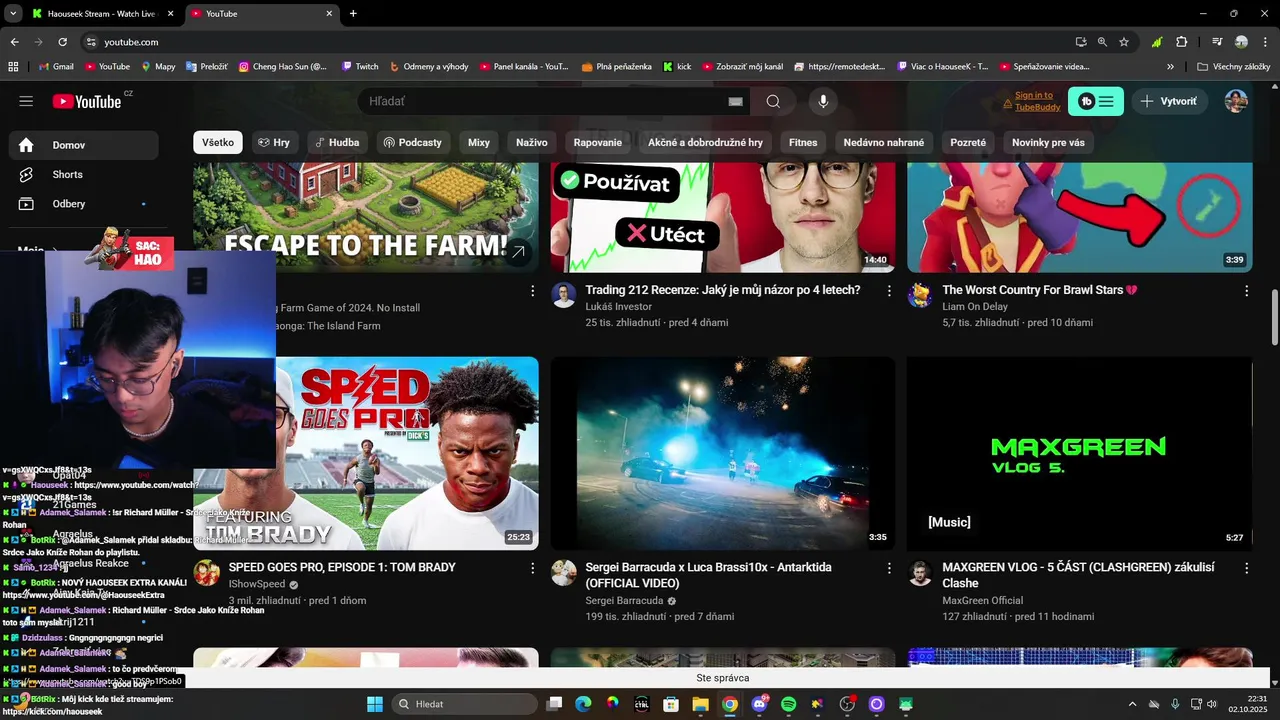
Task: Open Spotify from the taskbar
Action: (788, 704)
